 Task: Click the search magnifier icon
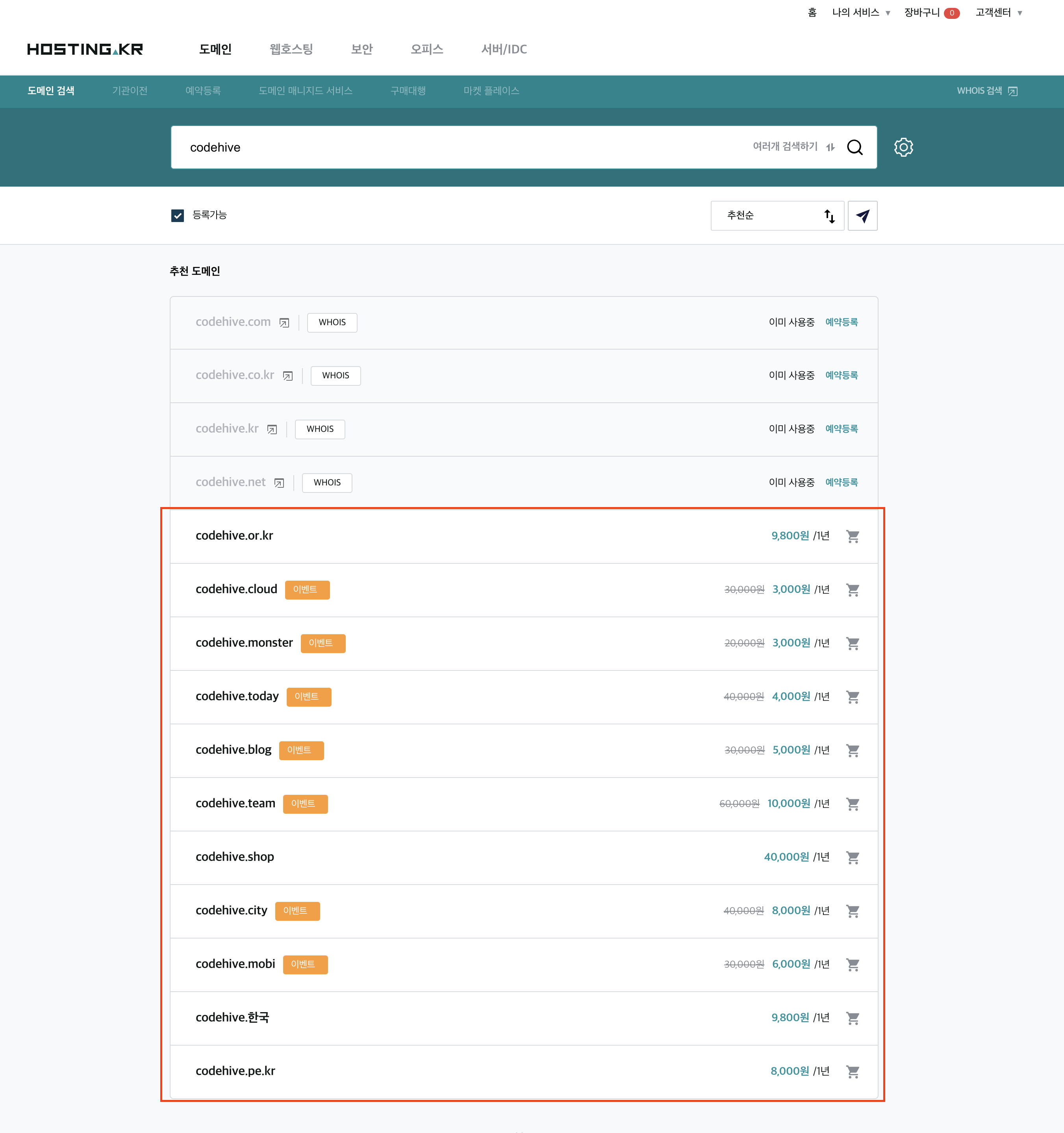tap(854, 148)
